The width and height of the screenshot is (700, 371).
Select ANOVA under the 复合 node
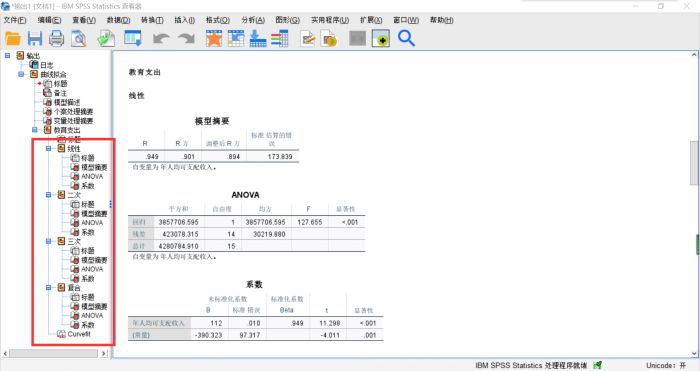point(92,316)
